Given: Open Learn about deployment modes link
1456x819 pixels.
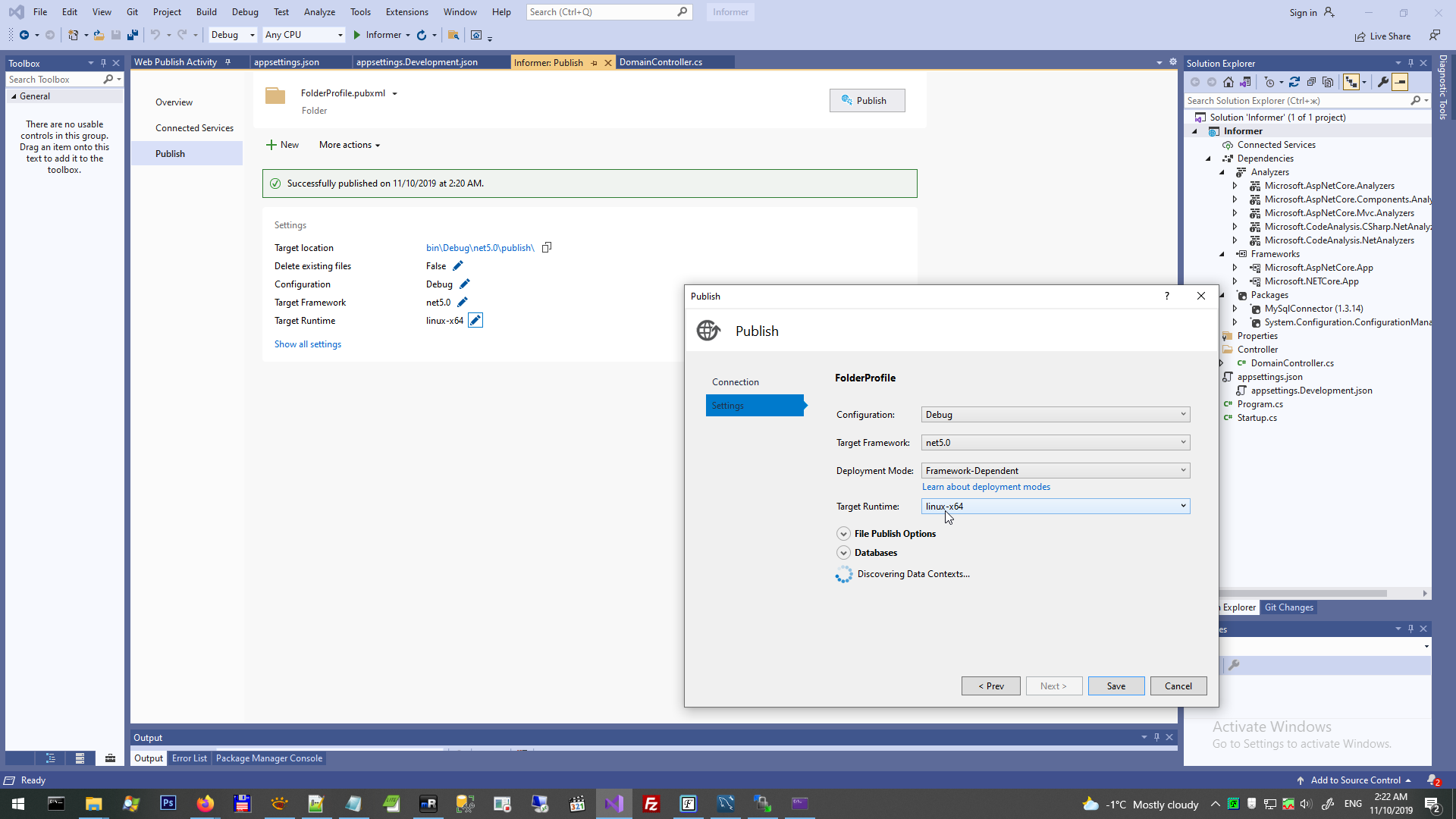Looking at the screenshot, I should [986, 487].
